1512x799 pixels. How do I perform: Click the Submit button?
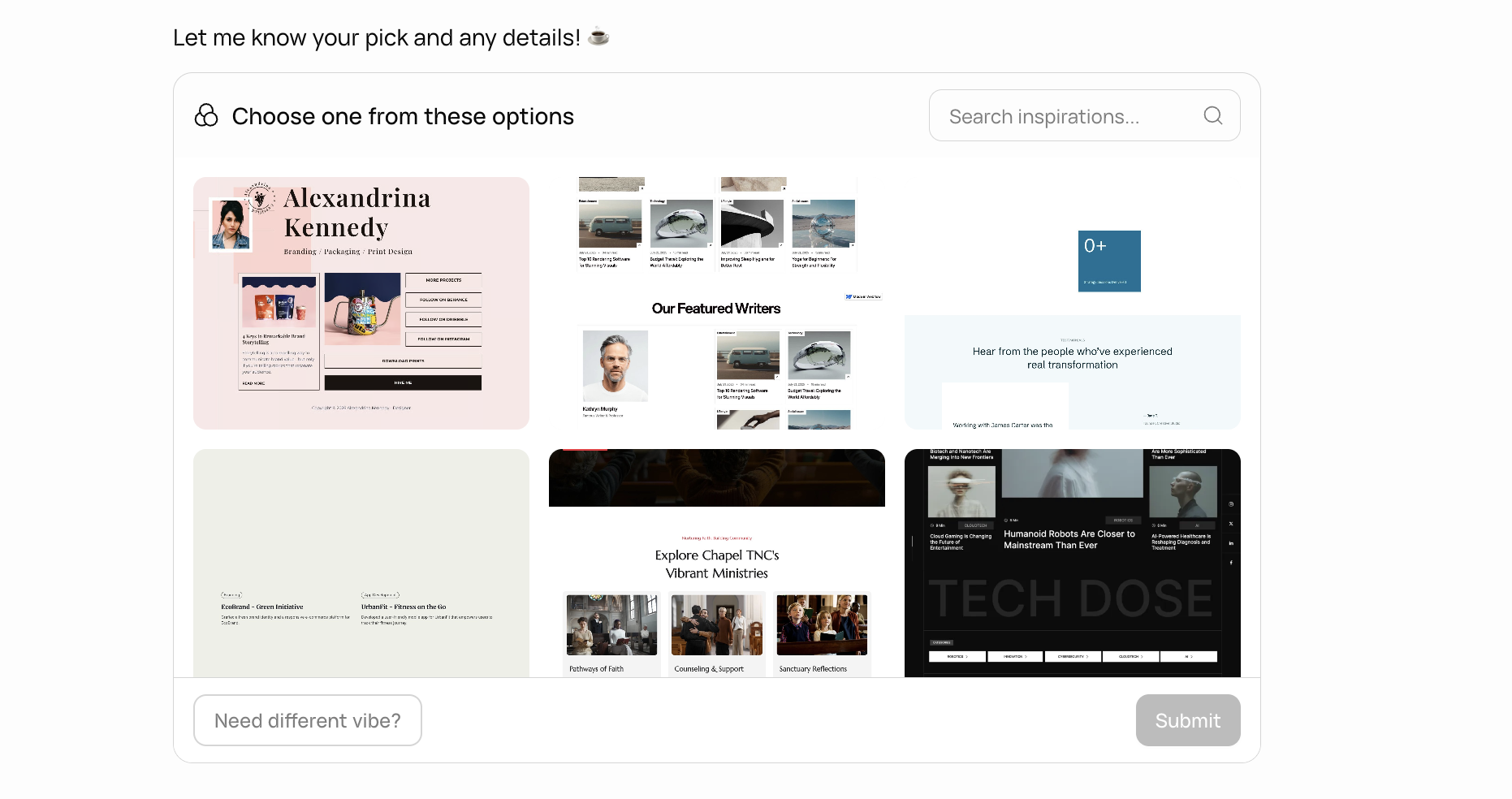[1188, 720]
